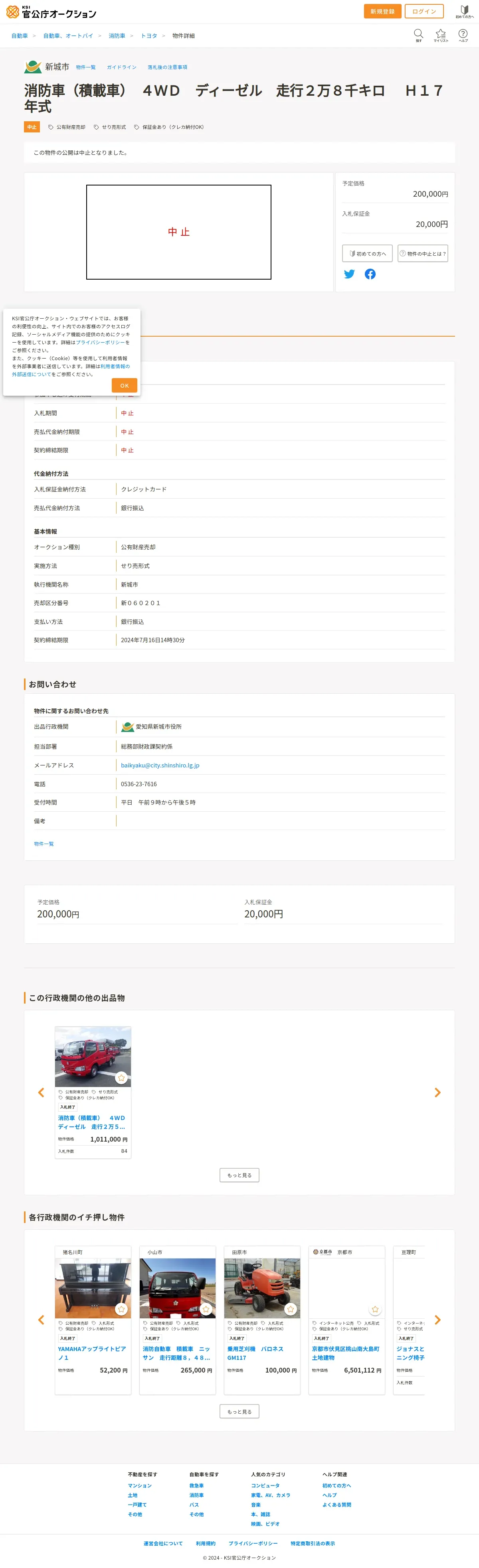This screenshot has height=1568, width=479.
Task: Open 利用者情報の外部送信について link
Action: click(71, 370)
